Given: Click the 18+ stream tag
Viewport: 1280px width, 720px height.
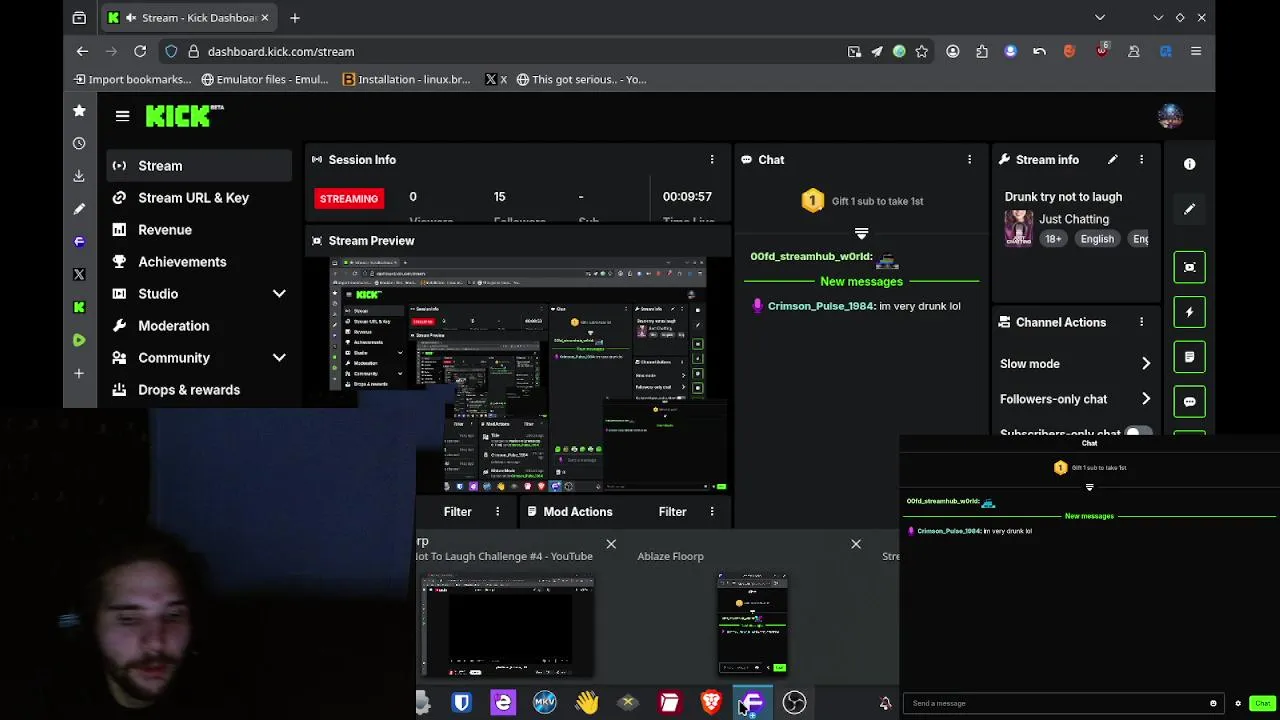Looking at the screenshot, I should click(1053, 239).
